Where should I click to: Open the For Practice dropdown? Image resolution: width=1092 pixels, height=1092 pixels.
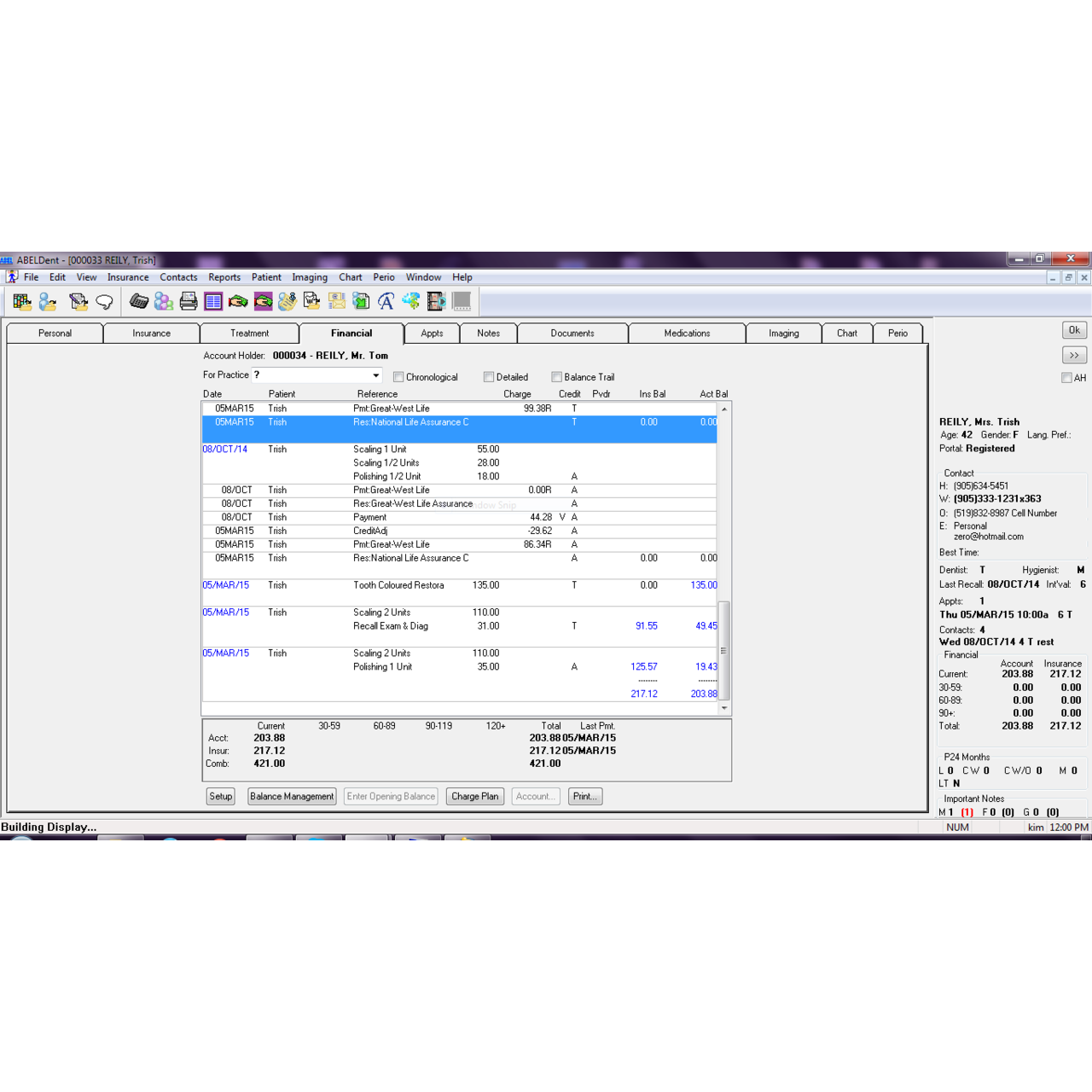tap(375, 375)
